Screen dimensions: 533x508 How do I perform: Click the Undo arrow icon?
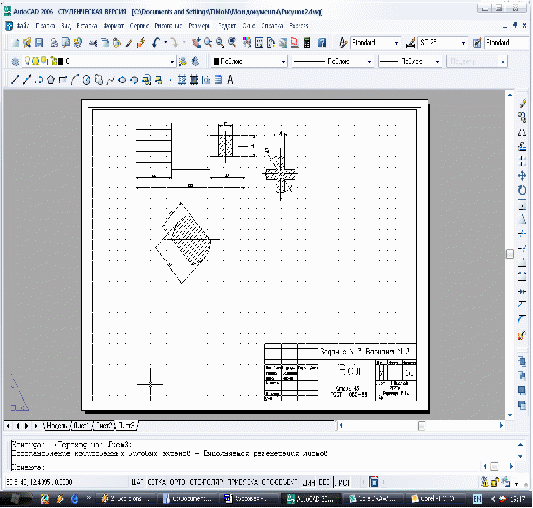pos(156,43)
